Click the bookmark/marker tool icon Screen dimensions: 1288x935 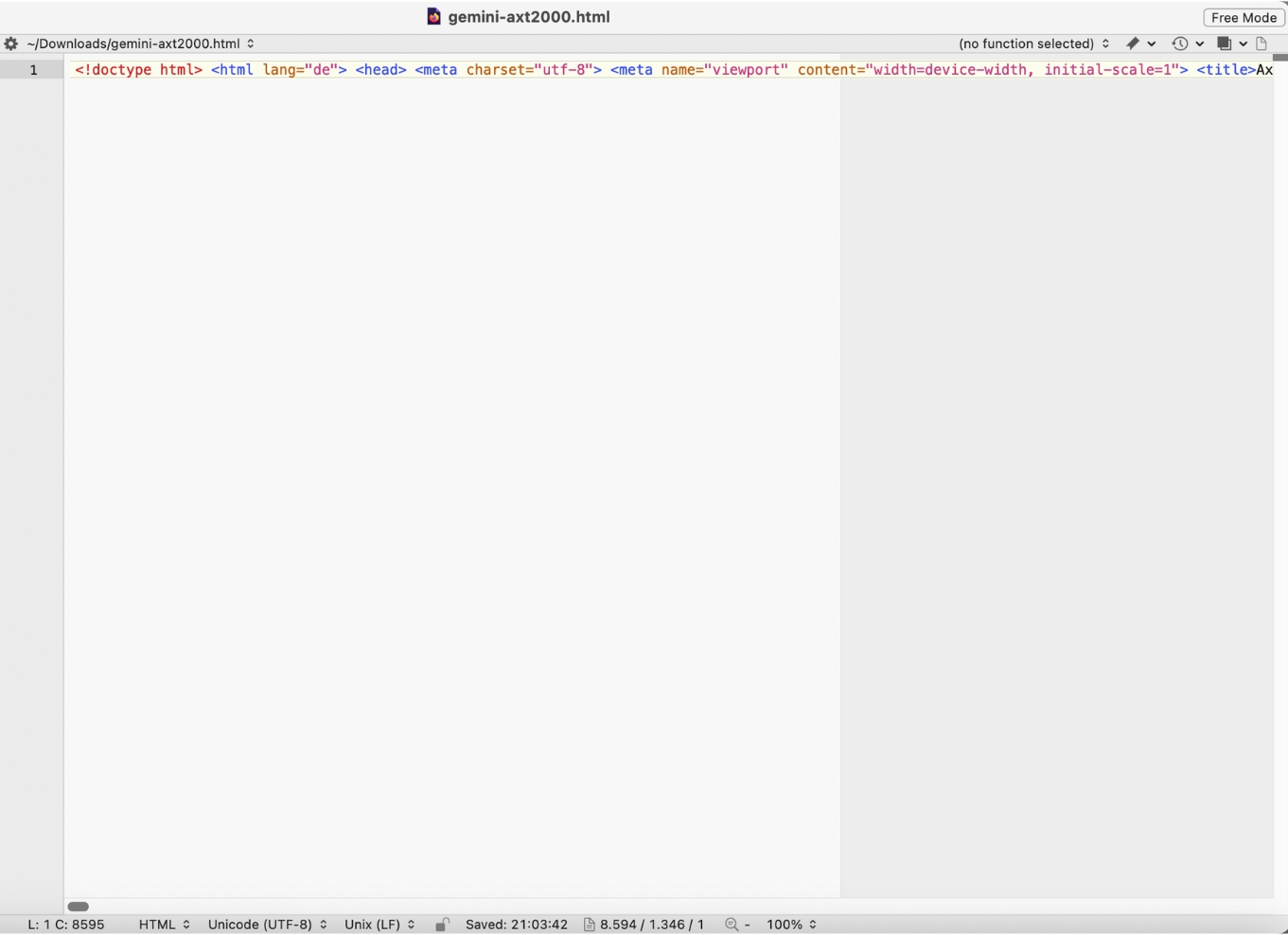coord(1133,44)
